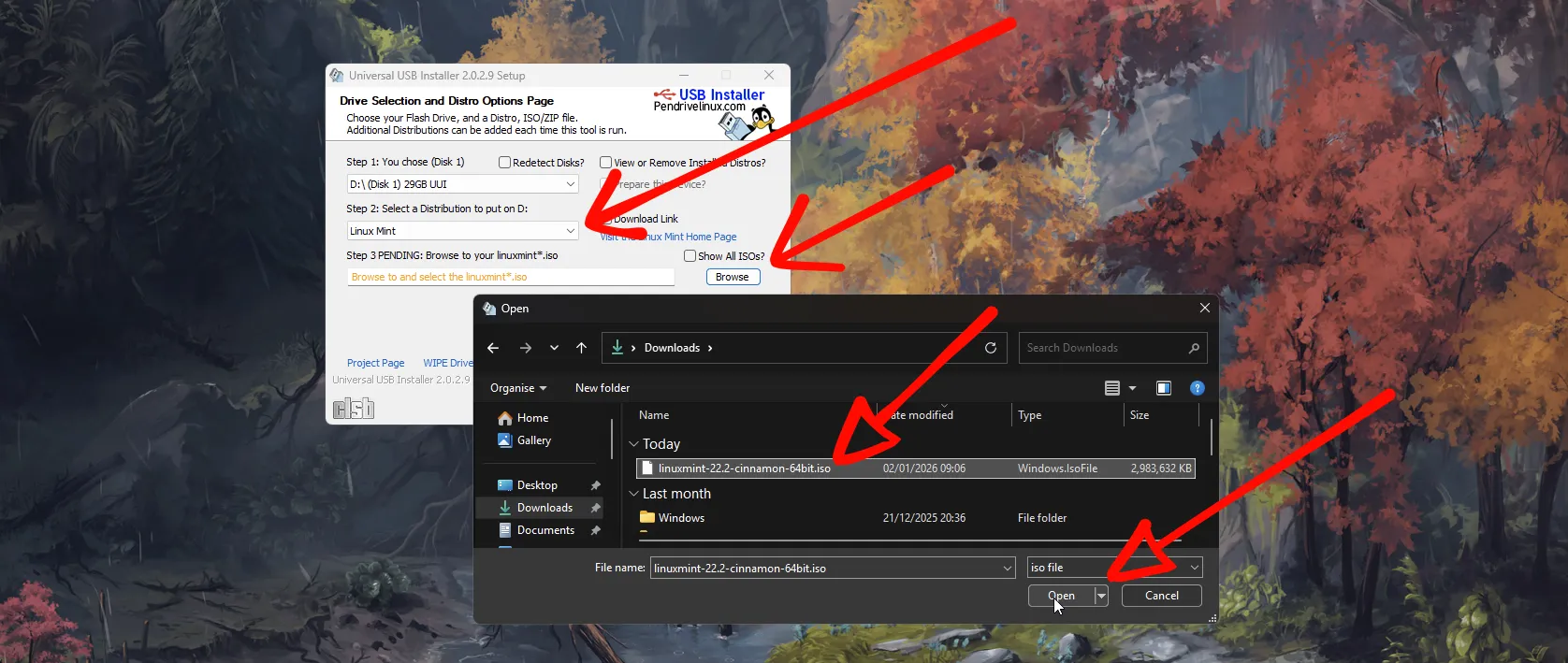Click the up directory arrow
This screenshot has width=1568, height=663.
(581, 348)
